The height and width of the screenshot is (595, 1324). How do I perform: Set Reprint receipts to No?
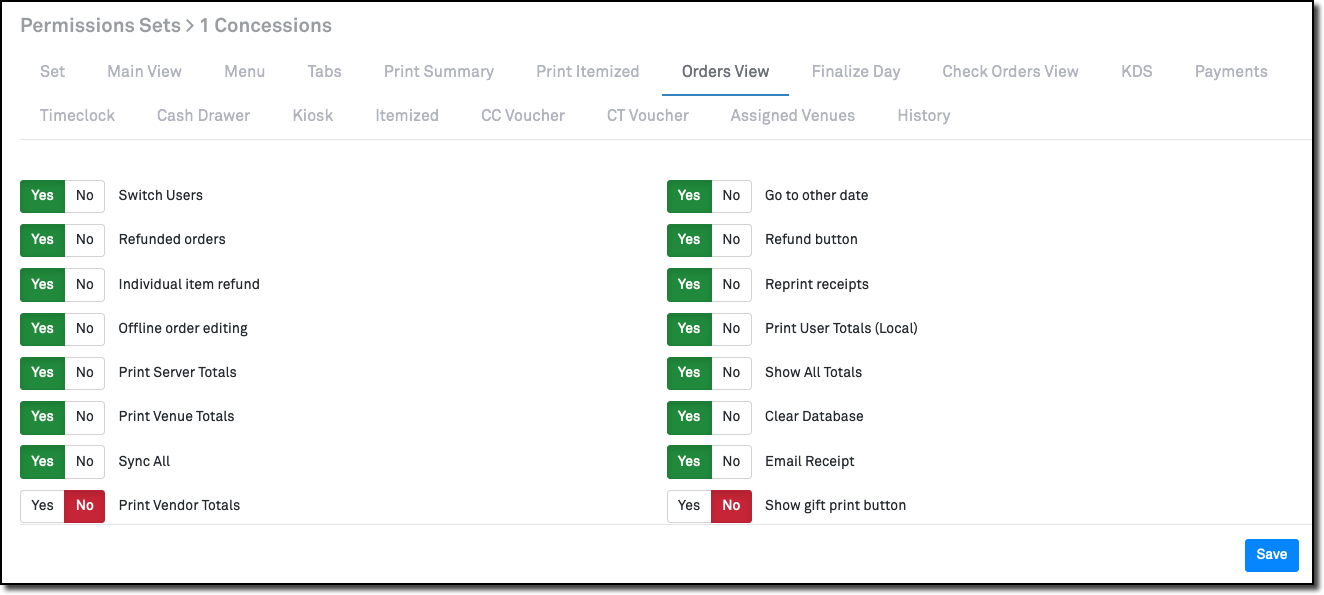(731, 284)
